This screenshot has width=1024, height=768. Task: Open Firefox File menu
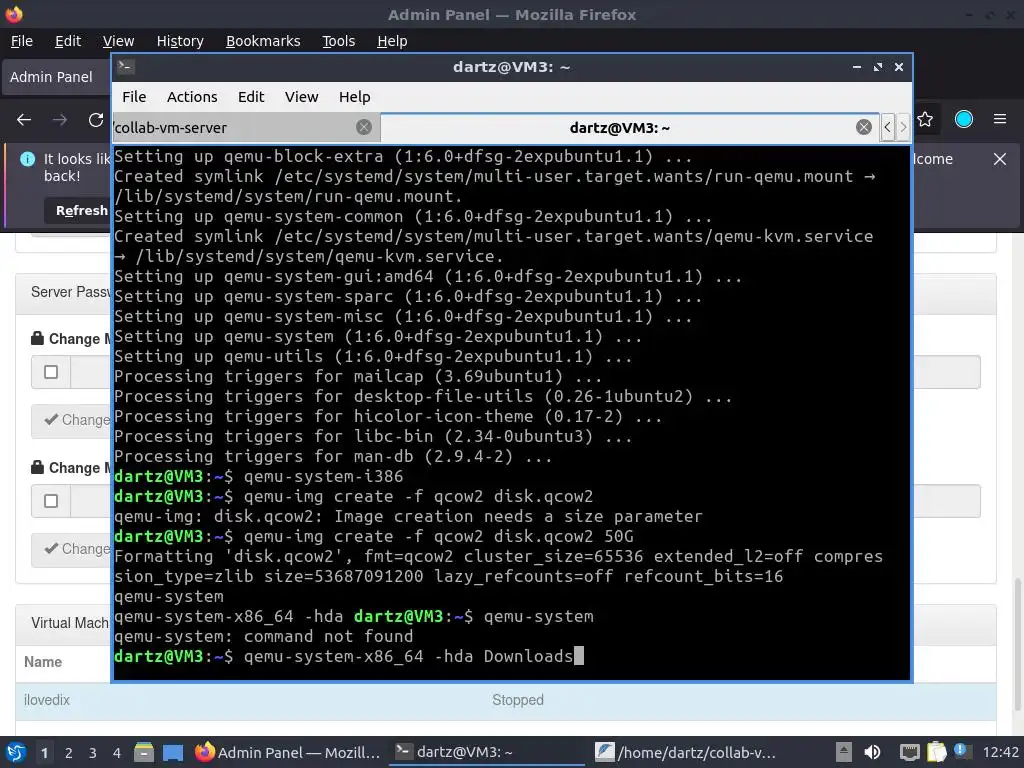[22, 41]
